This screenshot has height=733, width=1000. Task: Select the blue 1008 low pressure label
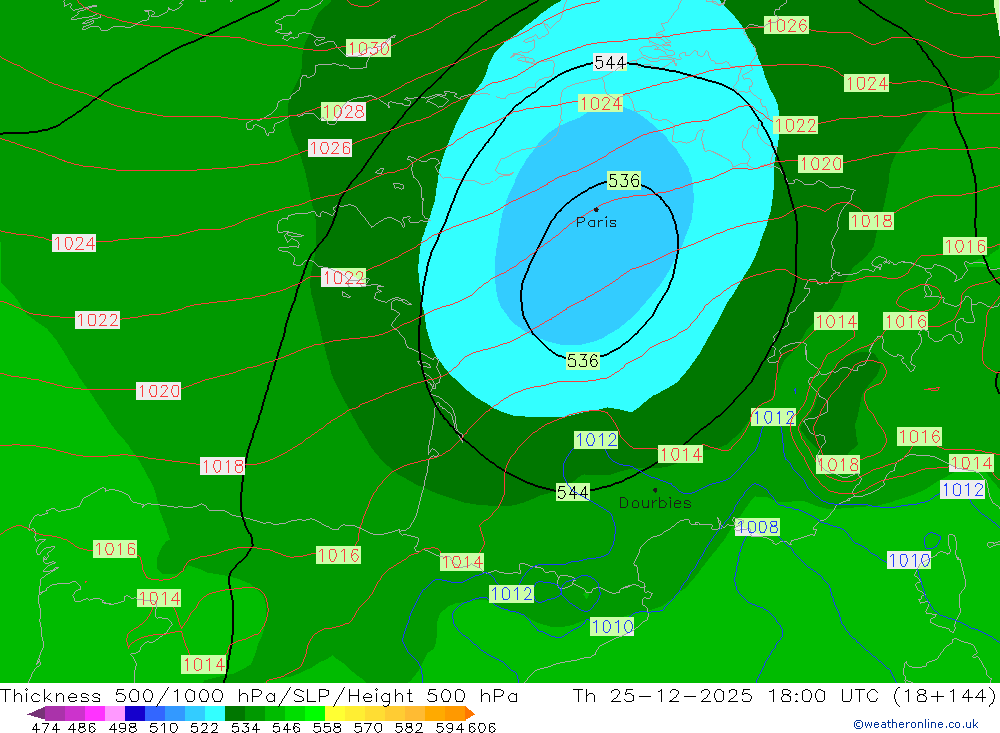coord(757,527)
